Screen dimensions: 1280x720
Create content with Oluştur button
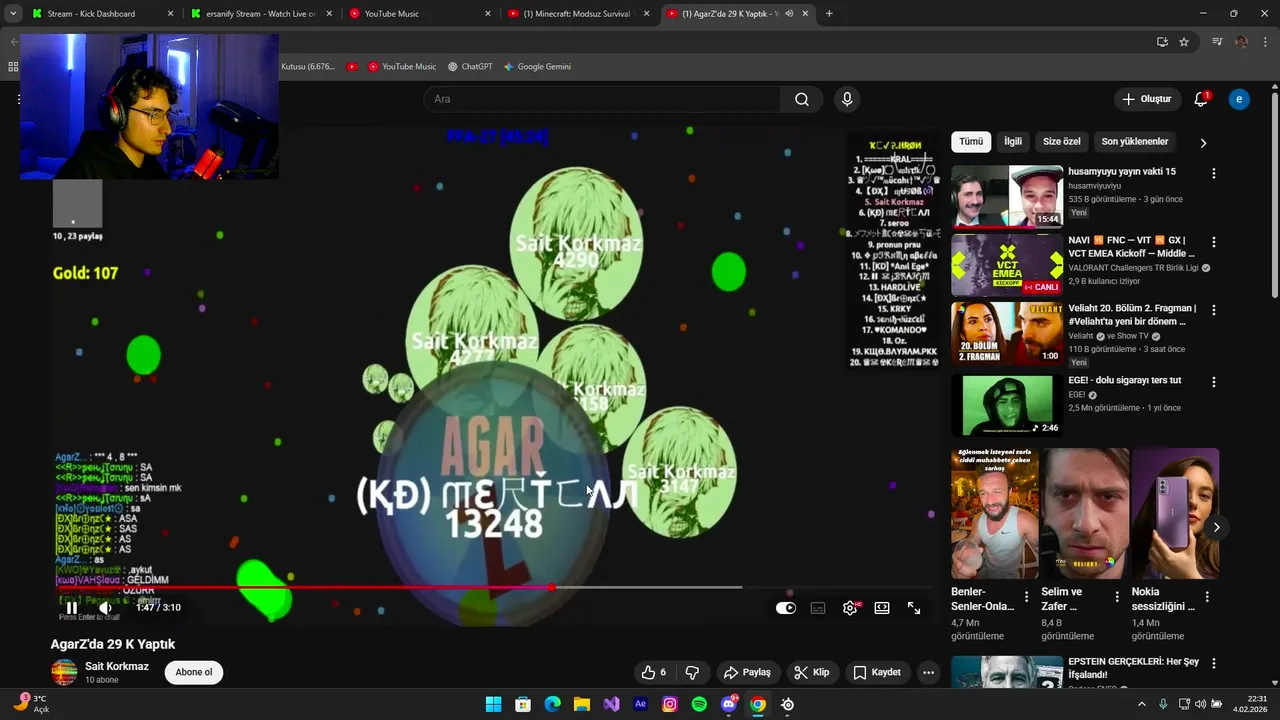(x=1146, y=99)
